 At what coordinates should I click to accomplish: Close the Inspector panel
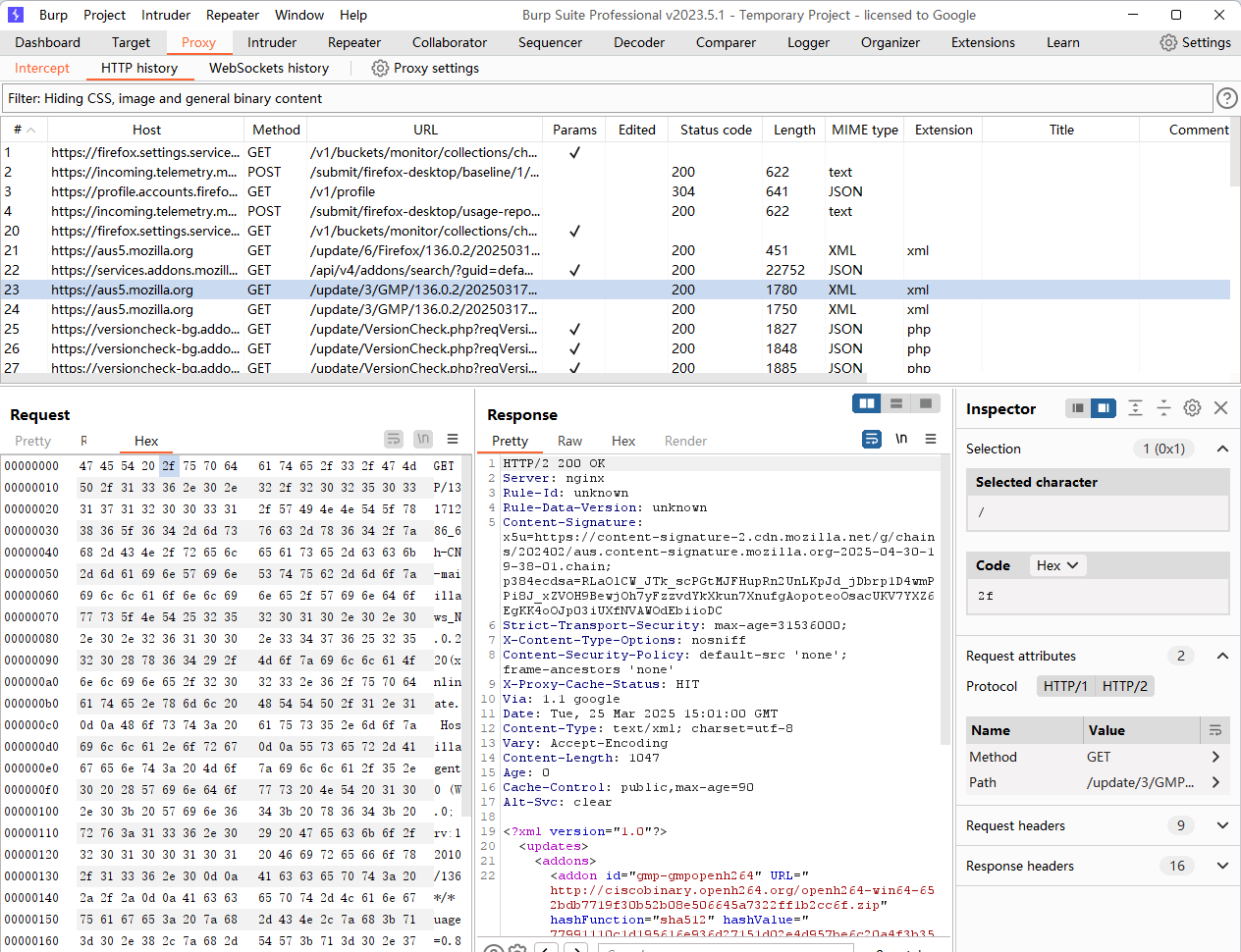click(x=1220, y=408)
